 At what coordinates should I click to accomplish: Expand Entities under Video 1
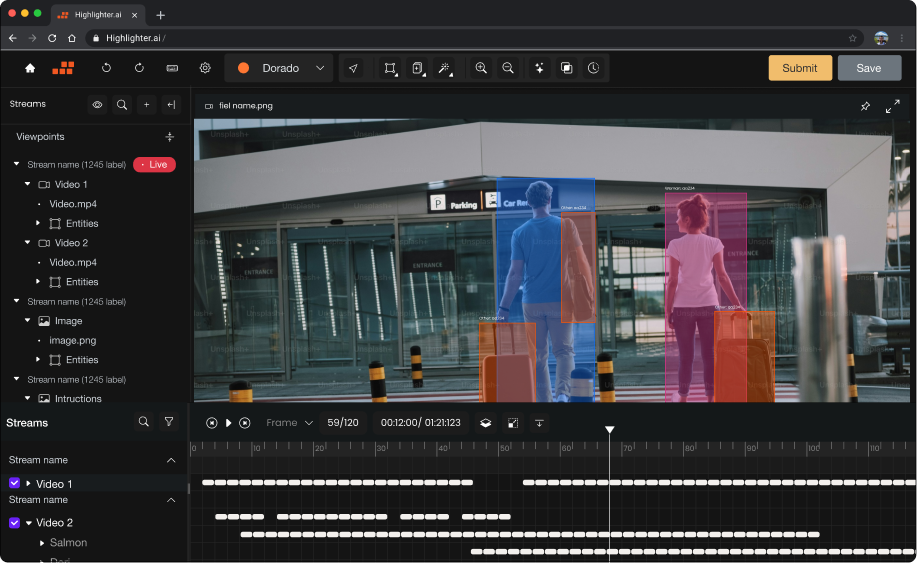coord(38,223)
